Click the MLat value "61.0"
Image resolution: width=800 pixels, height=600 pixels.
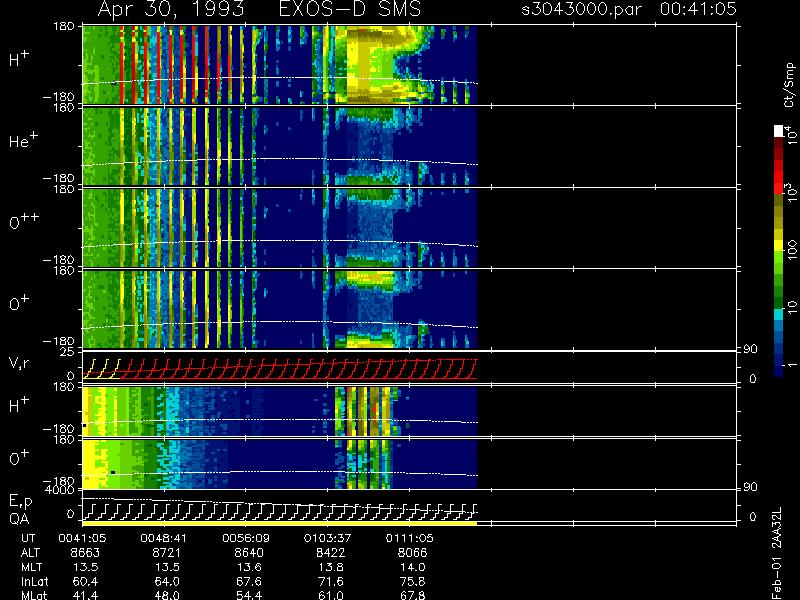pos(330,595)
